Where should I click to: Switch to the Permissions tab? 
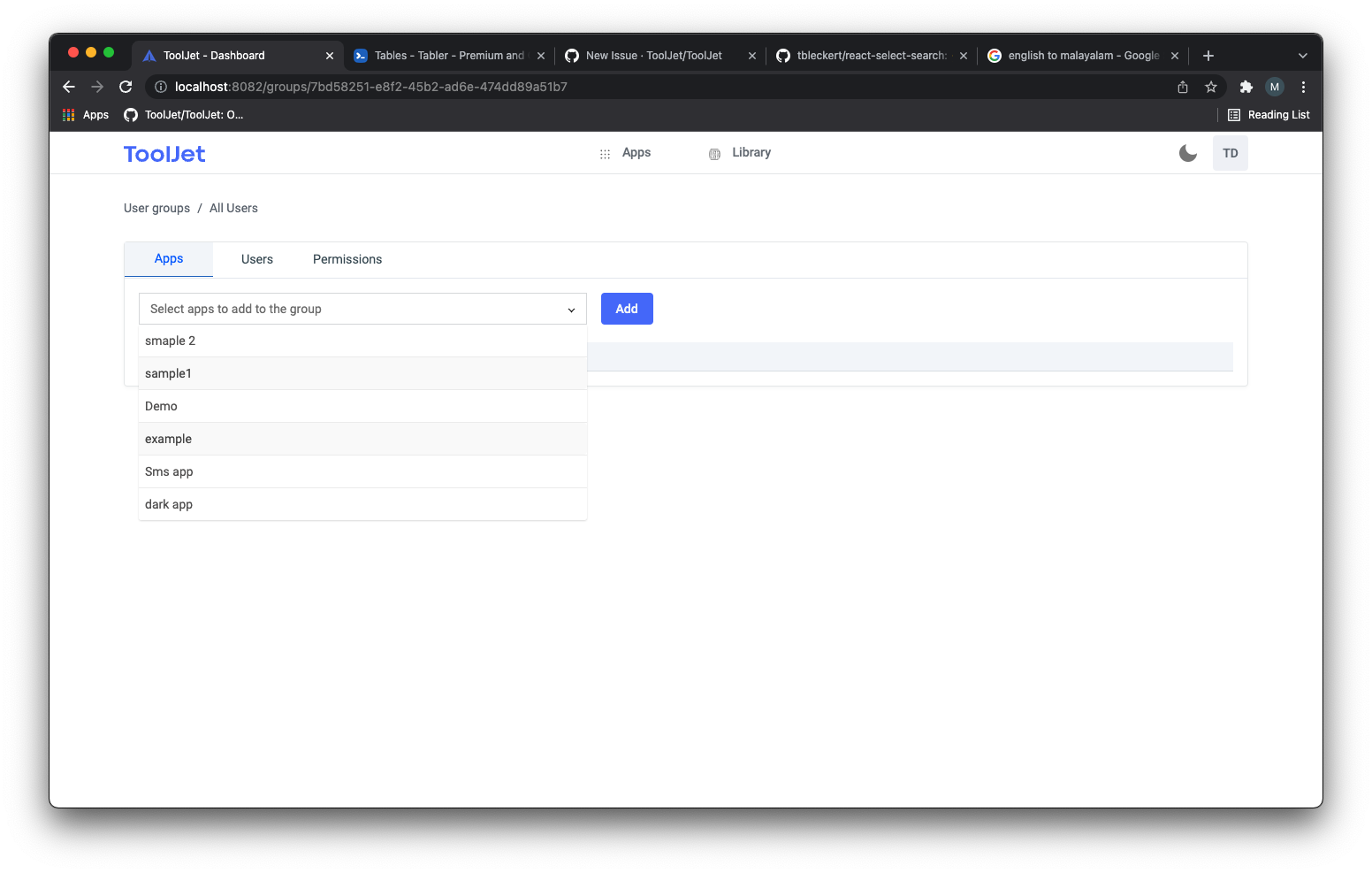click(x=347, y=258)
